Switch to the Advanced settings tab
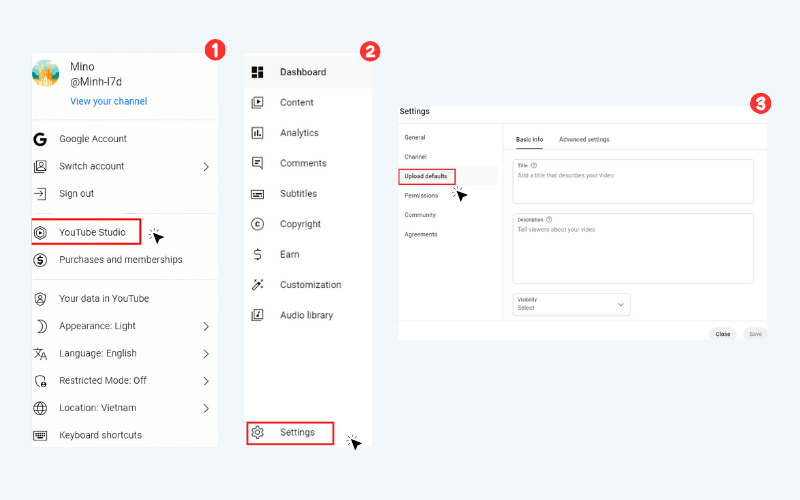 [584, 139]
